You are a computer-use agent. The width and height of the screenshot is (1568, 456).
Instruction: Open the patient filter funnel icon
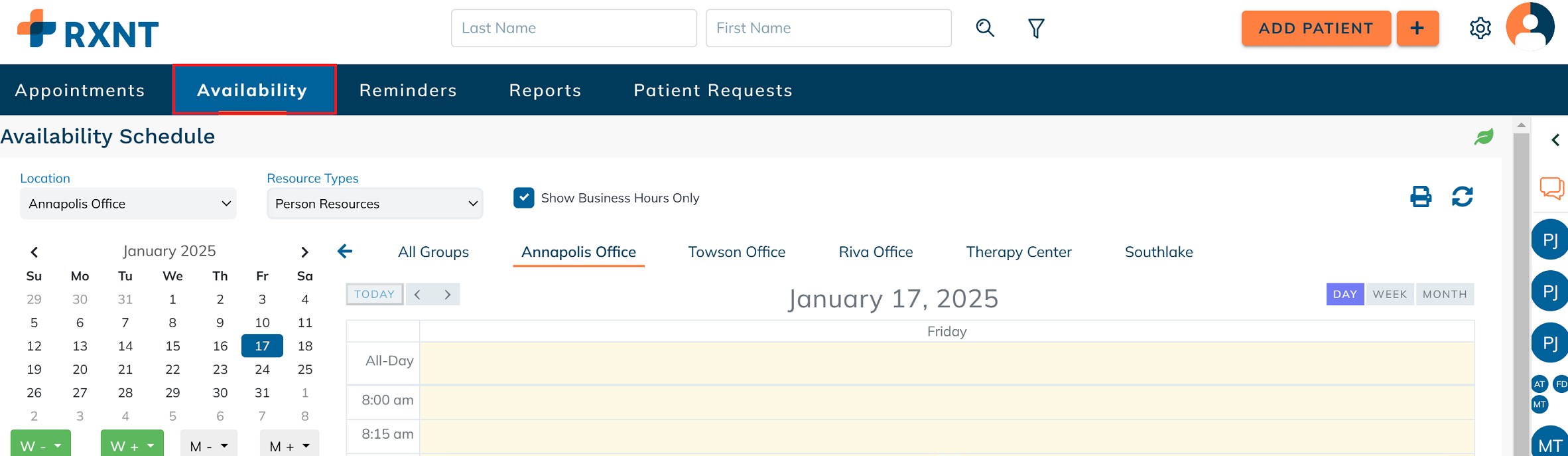(1036, 28)
